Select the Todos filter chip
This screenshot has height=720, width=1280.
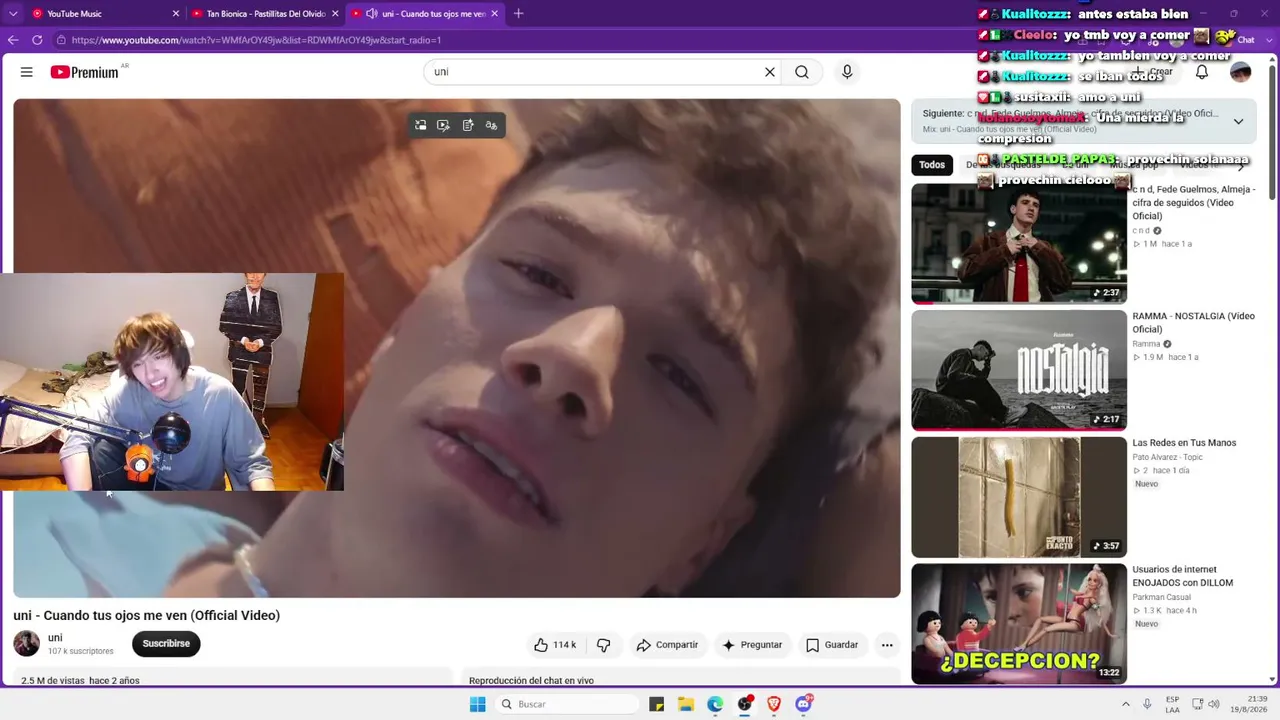pyautogui.click(x=932, y=165)
